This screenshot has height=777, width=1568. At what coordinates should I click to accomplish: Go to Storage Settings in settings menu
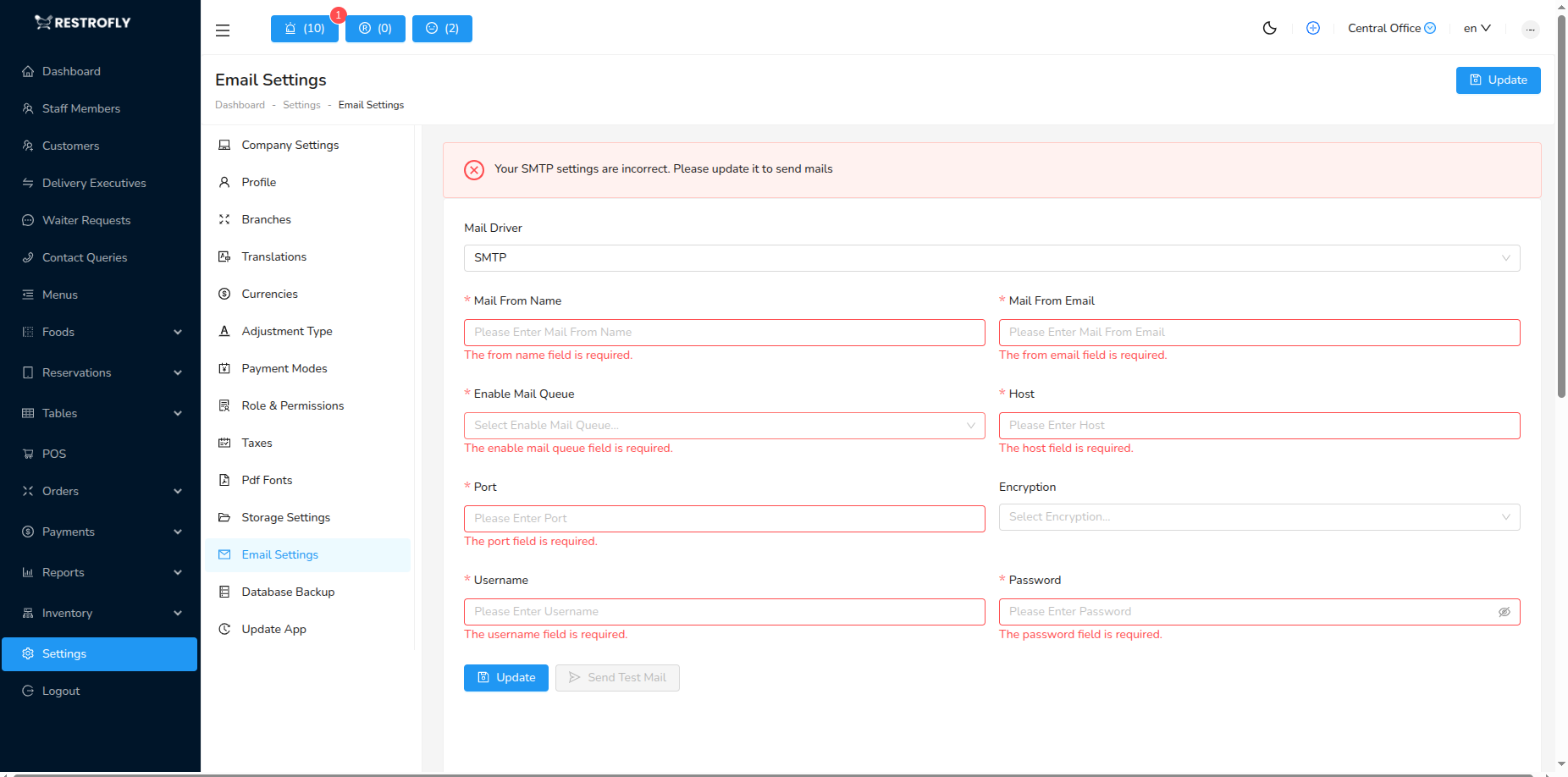point(285,517)
